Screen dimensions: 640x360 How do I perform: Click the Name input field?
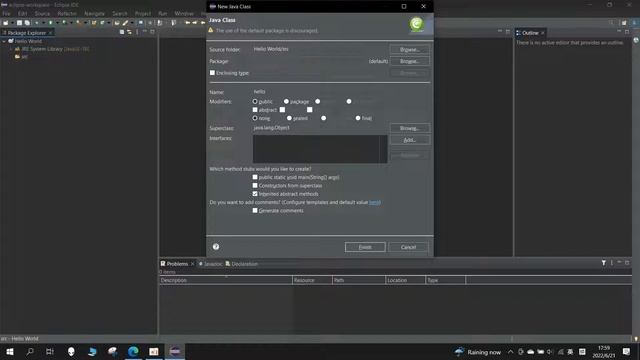(x=320, y=92)
